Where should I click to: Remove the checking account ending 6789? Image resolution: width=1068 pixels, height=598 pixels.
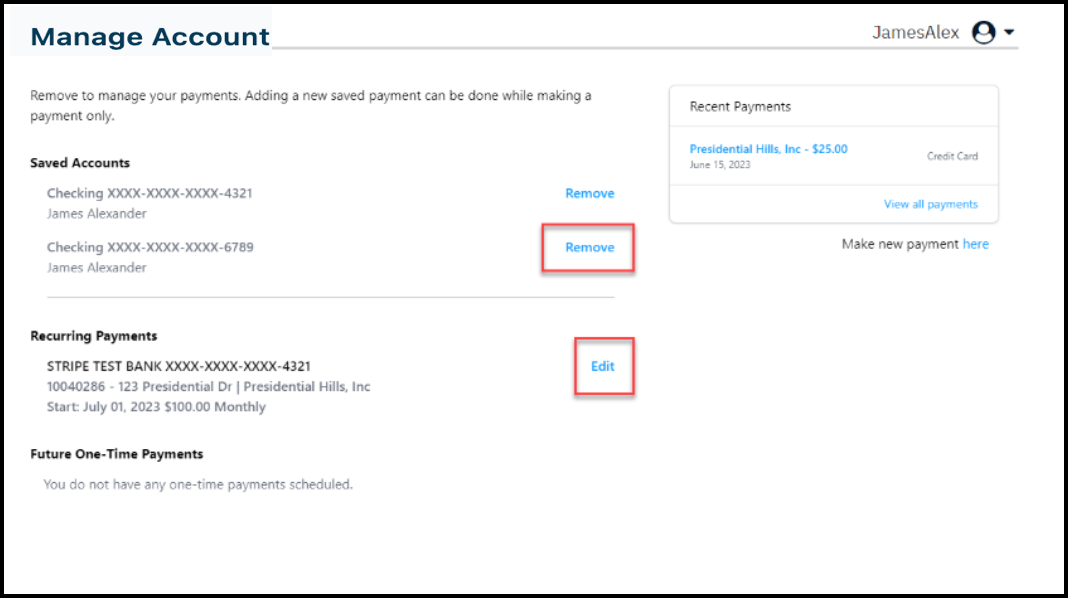click(590, 247)
